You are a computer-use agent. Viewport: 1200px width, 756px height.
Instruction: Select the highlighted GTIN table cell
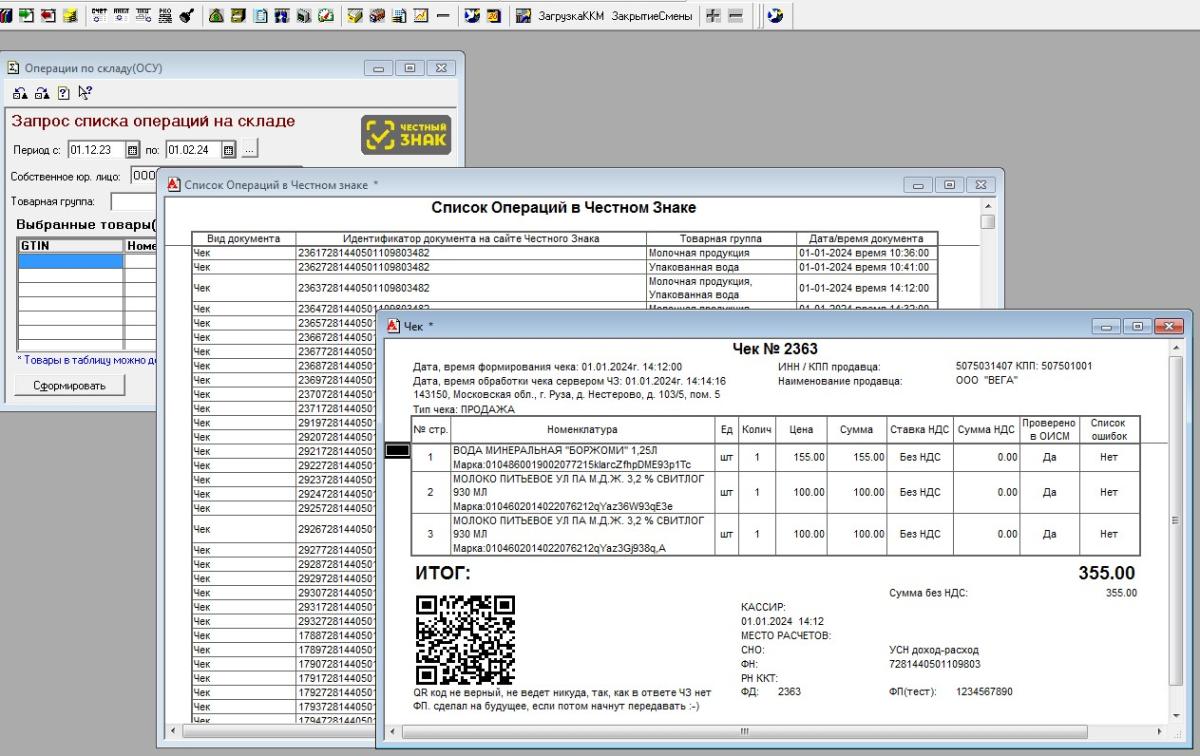71,261
